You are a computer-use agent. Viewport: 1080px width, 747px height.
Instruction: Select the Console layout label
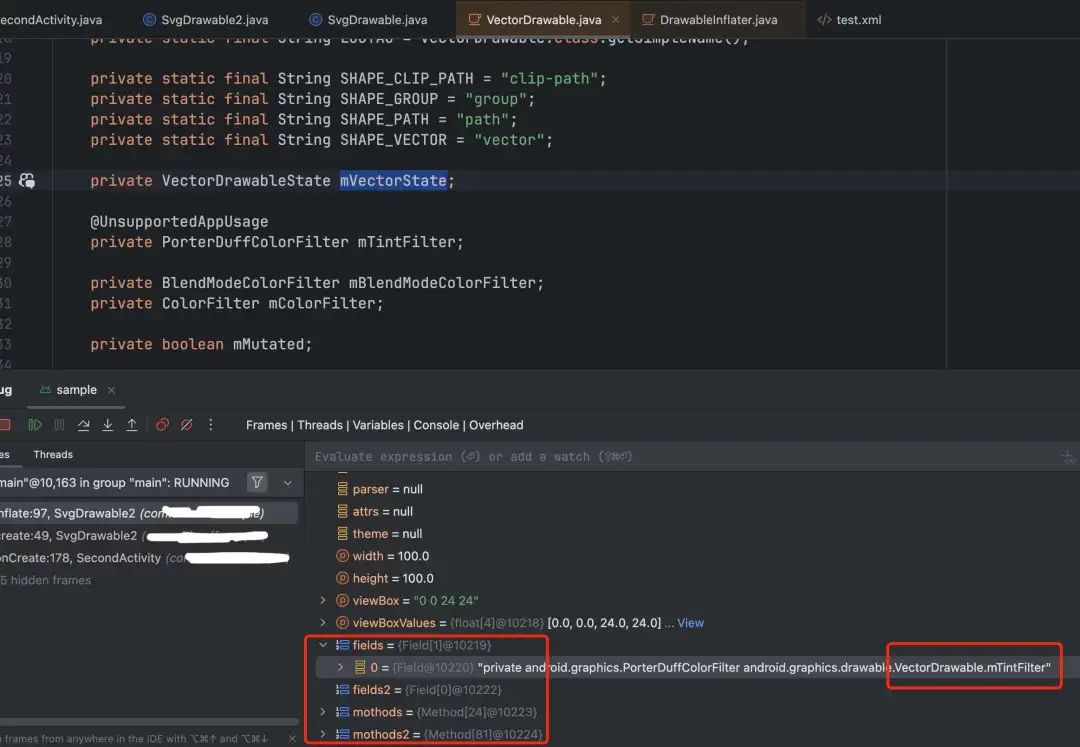click(436, 425)
